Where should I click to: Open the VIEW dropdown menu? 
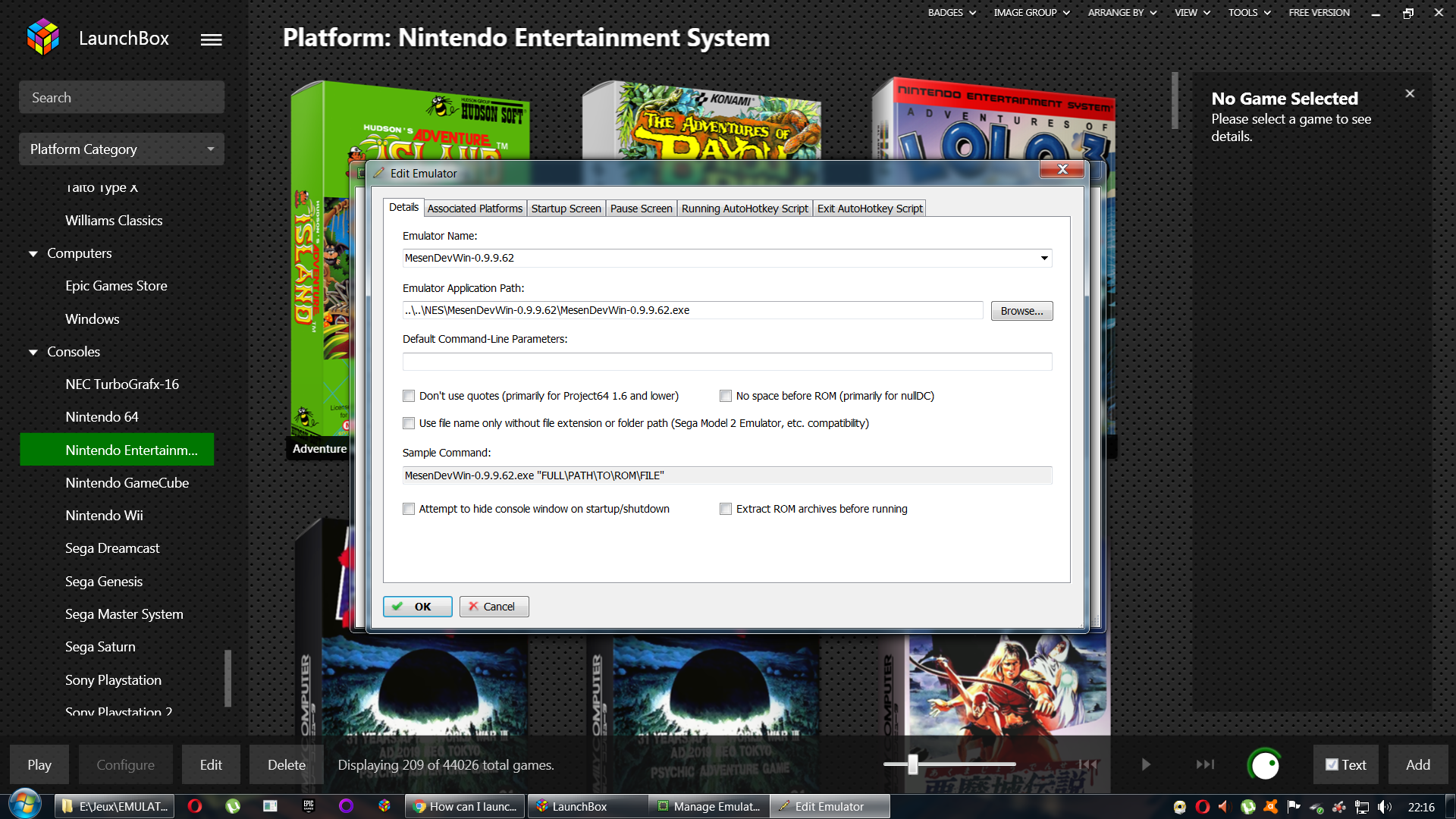click(x=1192, y=12)
